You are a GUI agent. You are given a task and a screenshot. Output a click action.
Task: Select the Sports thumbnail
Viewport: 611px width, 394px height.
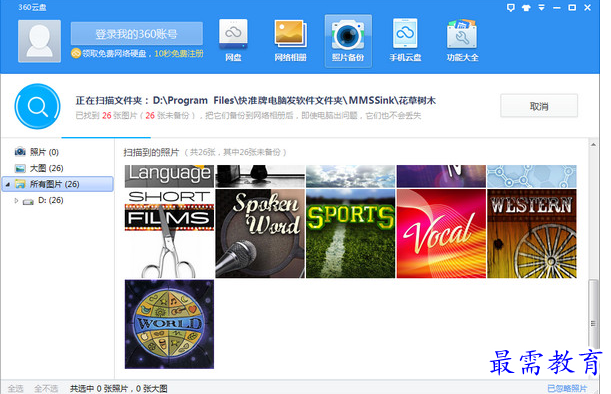(350, 233)
